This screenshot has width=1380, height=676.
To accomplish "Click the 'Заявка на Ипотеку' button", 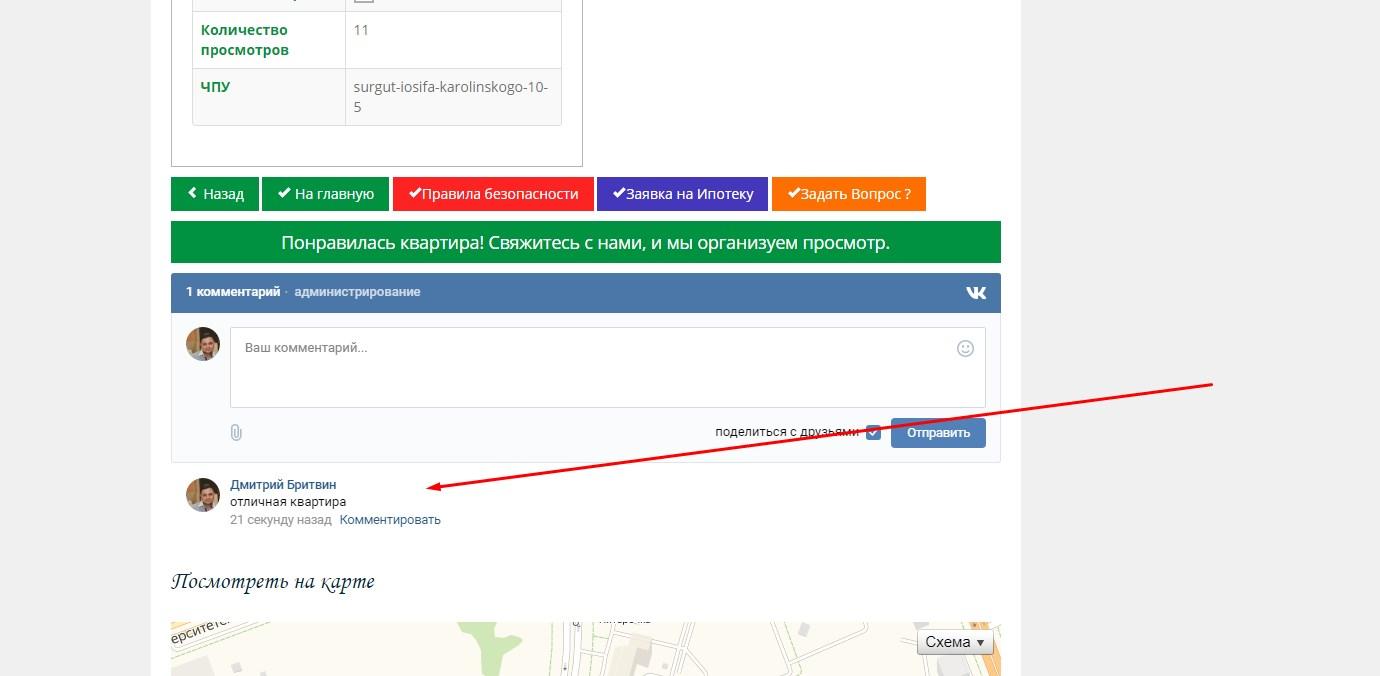I will pos(682,194).
